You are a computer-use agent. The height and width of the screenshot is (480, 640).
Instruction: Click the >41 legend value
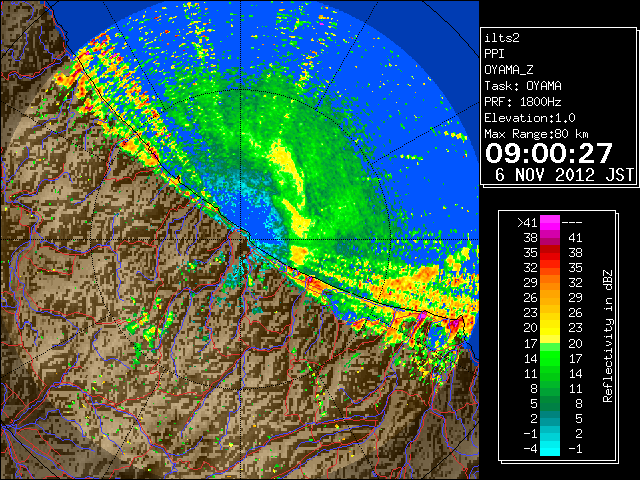(527, 222)
